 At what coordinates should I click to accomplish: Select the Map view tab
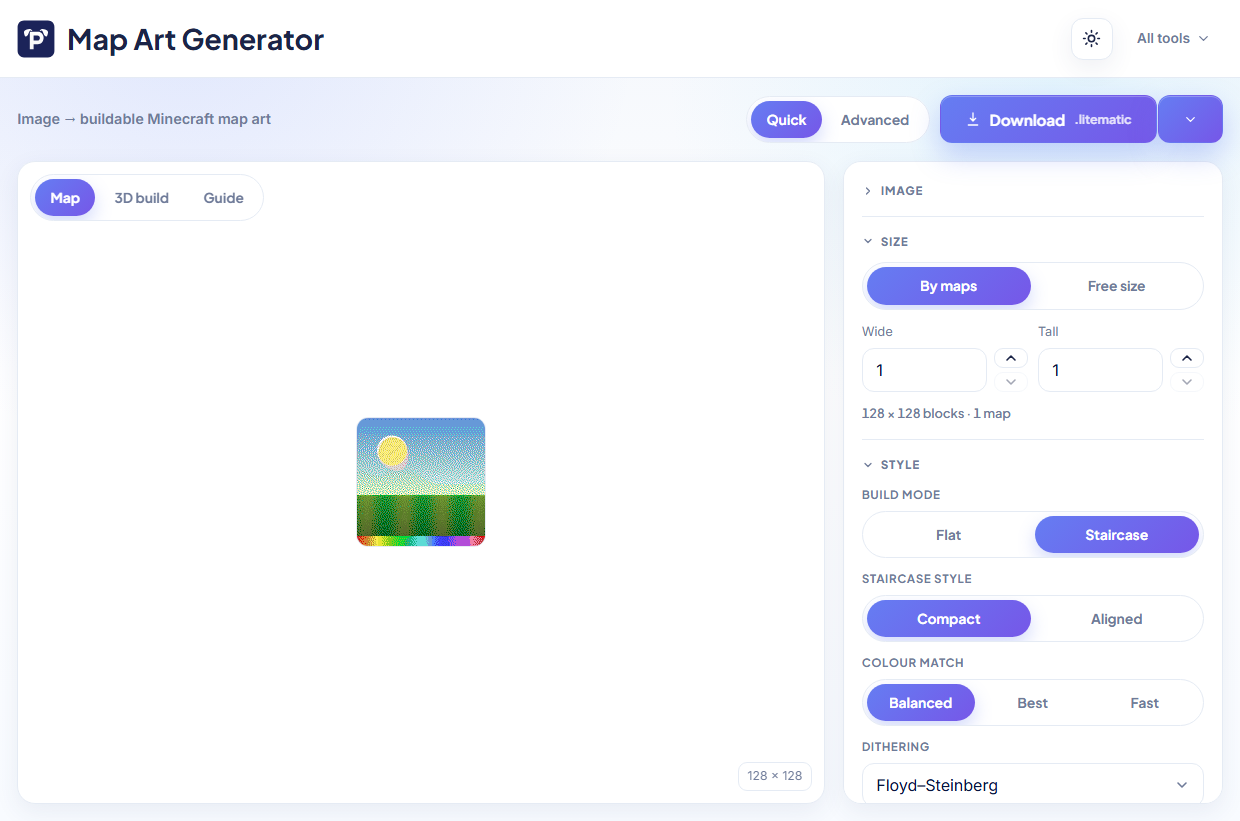click(65, 198)
